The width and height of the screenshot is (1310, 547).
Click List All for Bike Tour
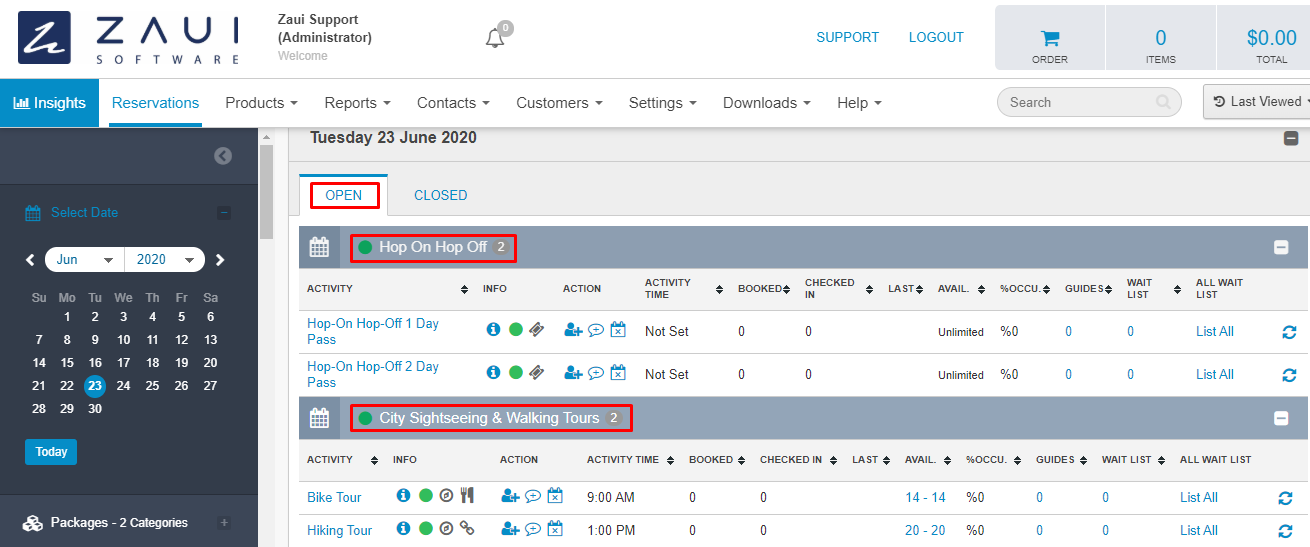click(1199, 497)
